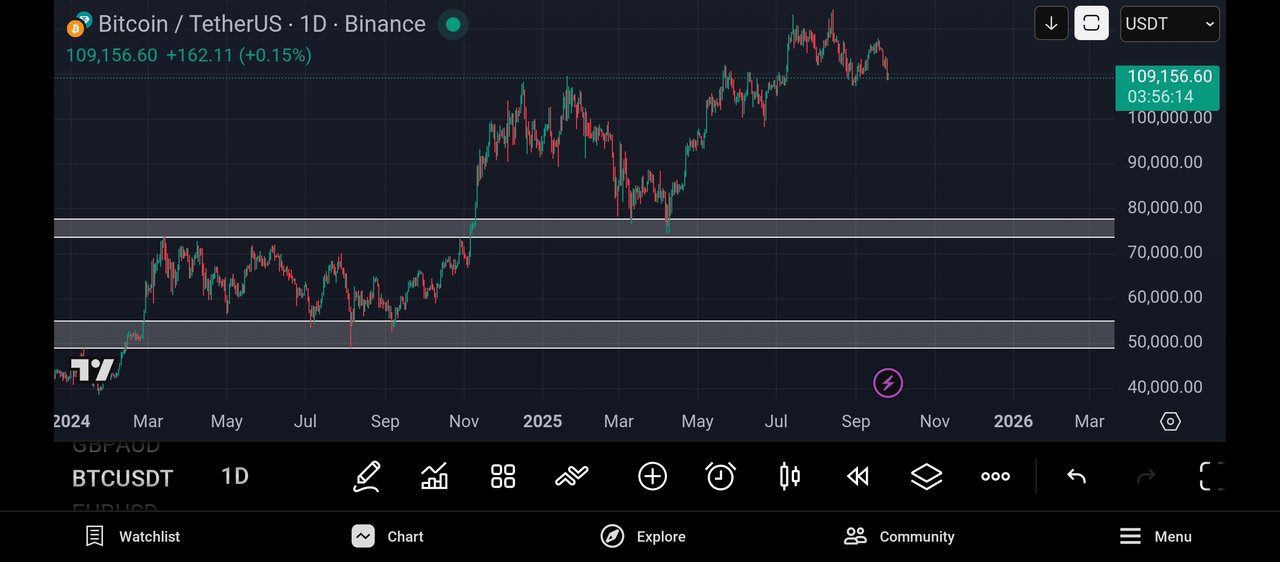Tap the plus add-symbol icon
This screenshot has width=1280, height=562.
[x=653, y=477]
